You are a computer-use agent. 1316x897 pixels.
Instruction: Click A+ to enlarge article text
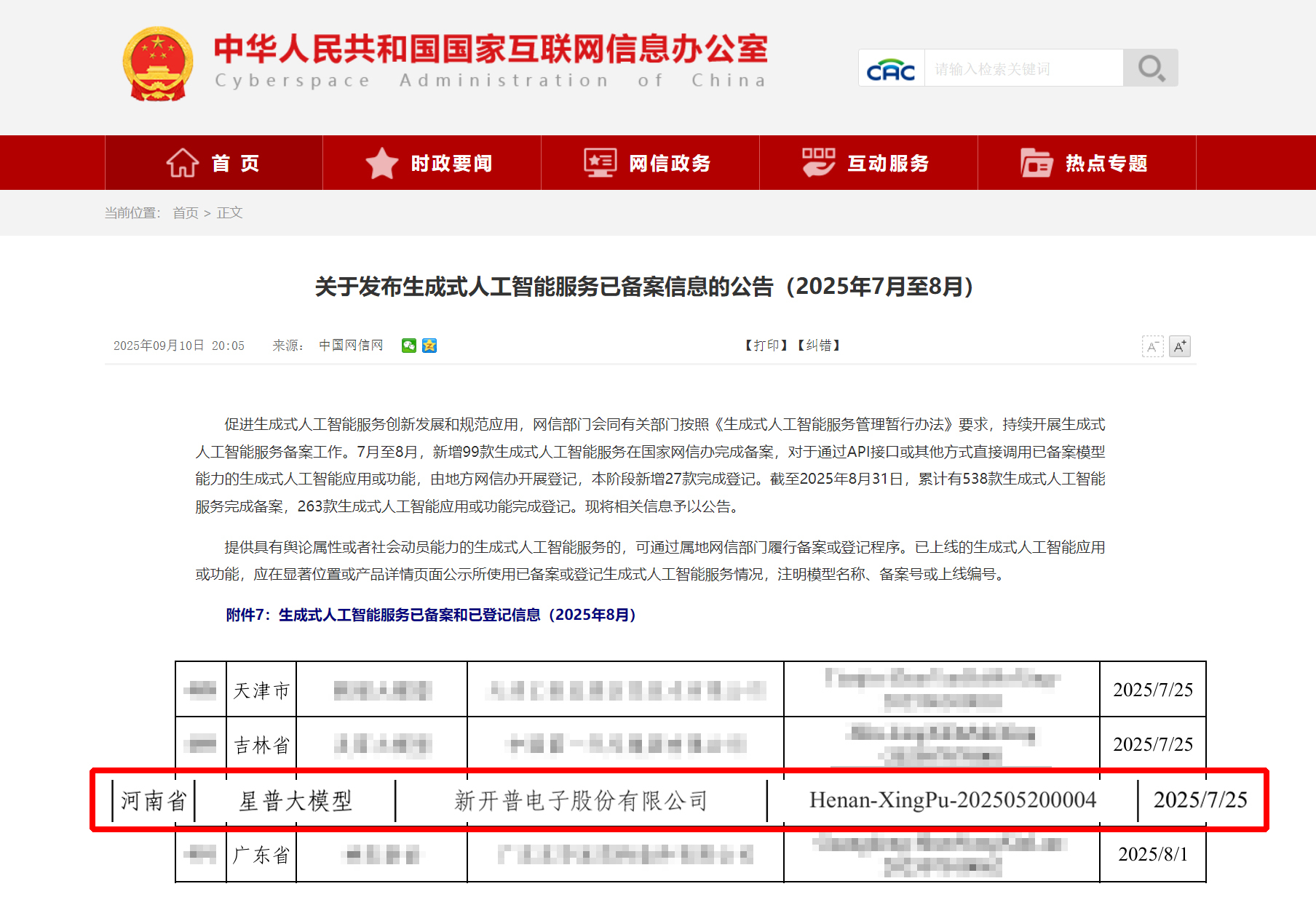point(1181,346)
